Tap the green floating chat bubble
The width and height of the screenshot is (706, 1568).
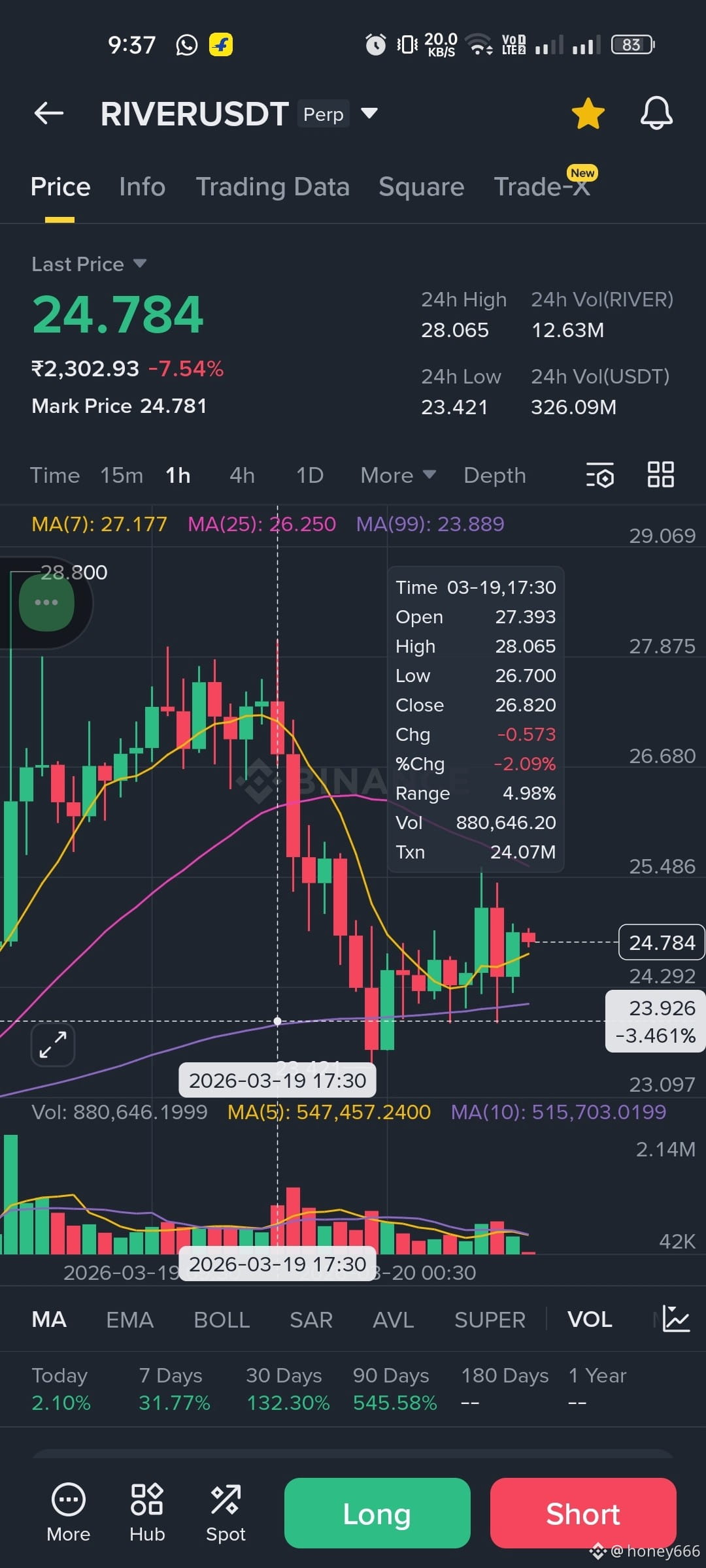pos(46,602)
